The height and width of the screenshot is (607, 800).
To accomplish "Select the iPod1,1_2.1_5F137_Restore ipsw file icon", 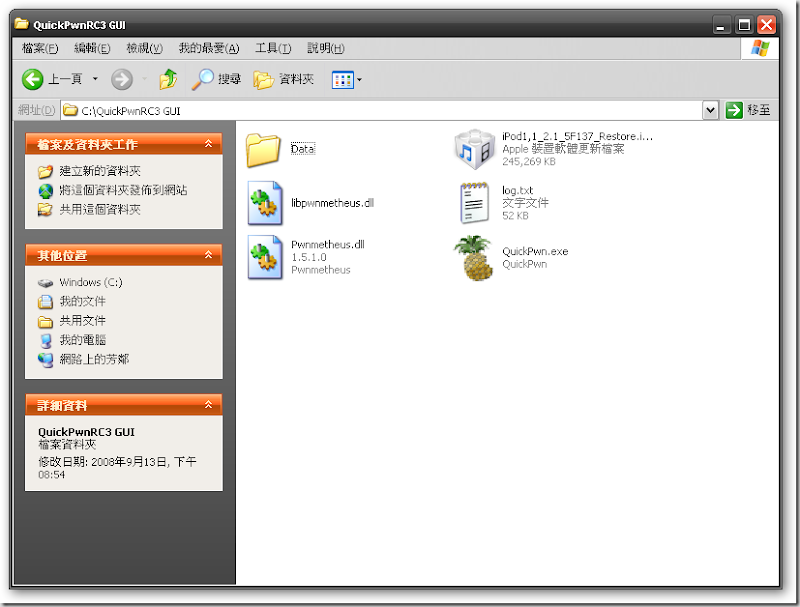I will [x=474, y=149].
